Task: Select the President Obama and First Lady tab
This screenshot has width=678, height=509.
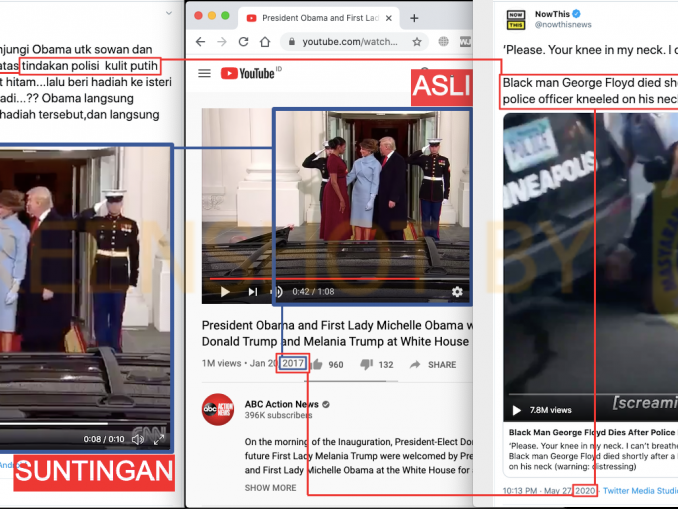Action: (319, 18)
